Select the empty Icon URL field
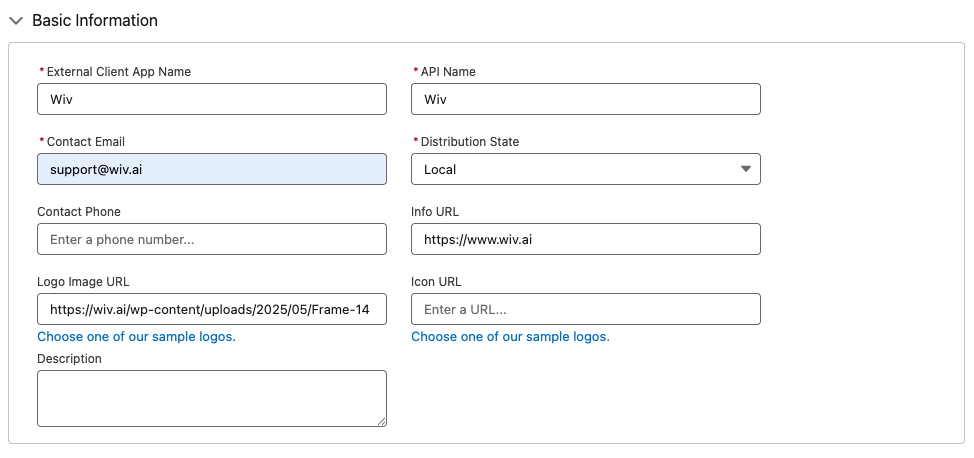 click(585, 309)
